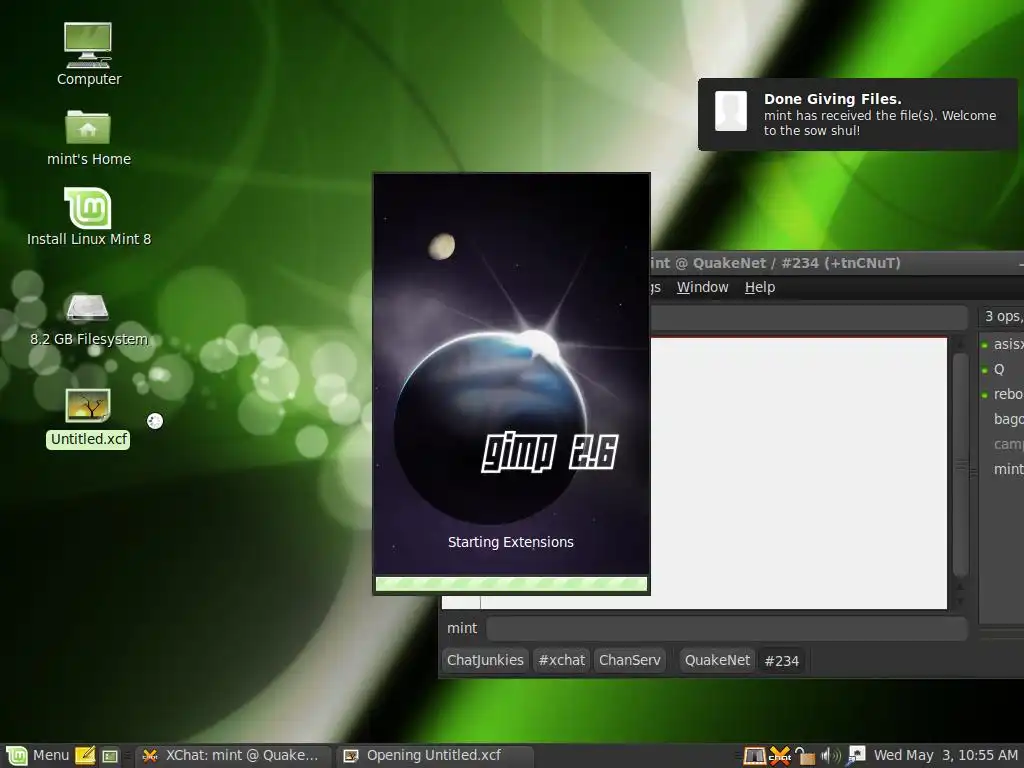Select user asis... in XChat user list
The width and height of the screenshot is (1024, 768).
1001,344
